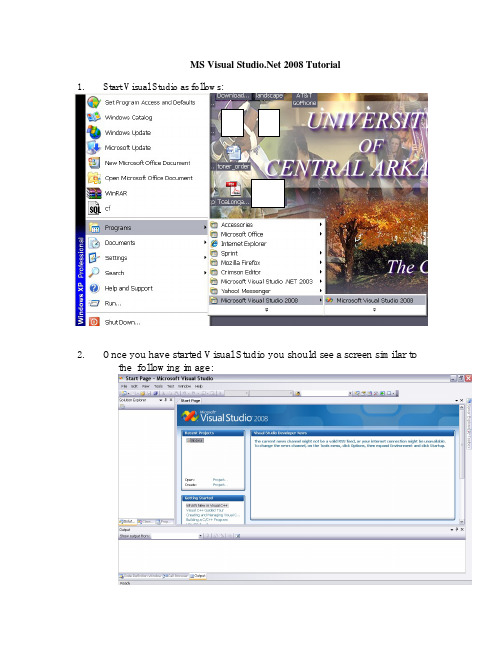This screenshot has width=502, height=649.
Task: Launch Internet Explorer from Programs
Action: point(267,243)
